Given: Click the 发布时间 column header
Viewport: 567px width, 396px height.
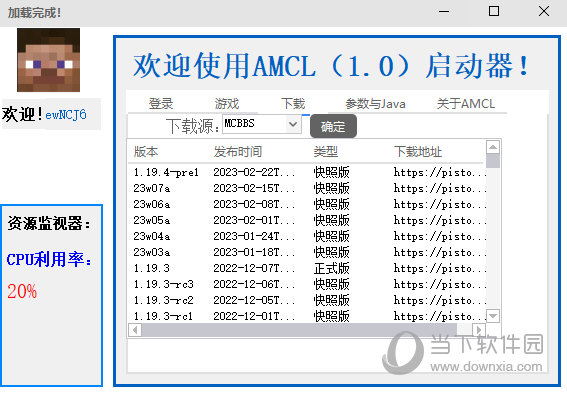Looking at the screenshot, I should (238, 152).
